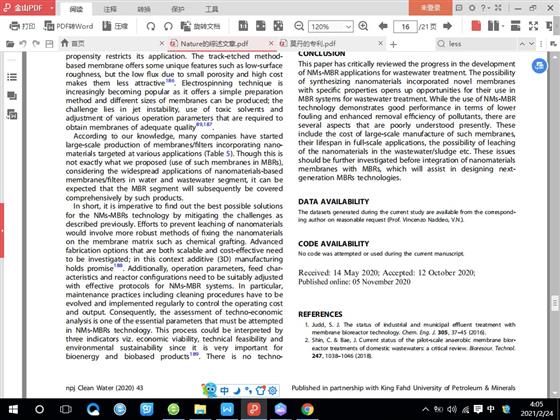560x420 pixels.
Task: Open the feedback icon in title bar
Action: pyautogui.click(x=459, y=8)
